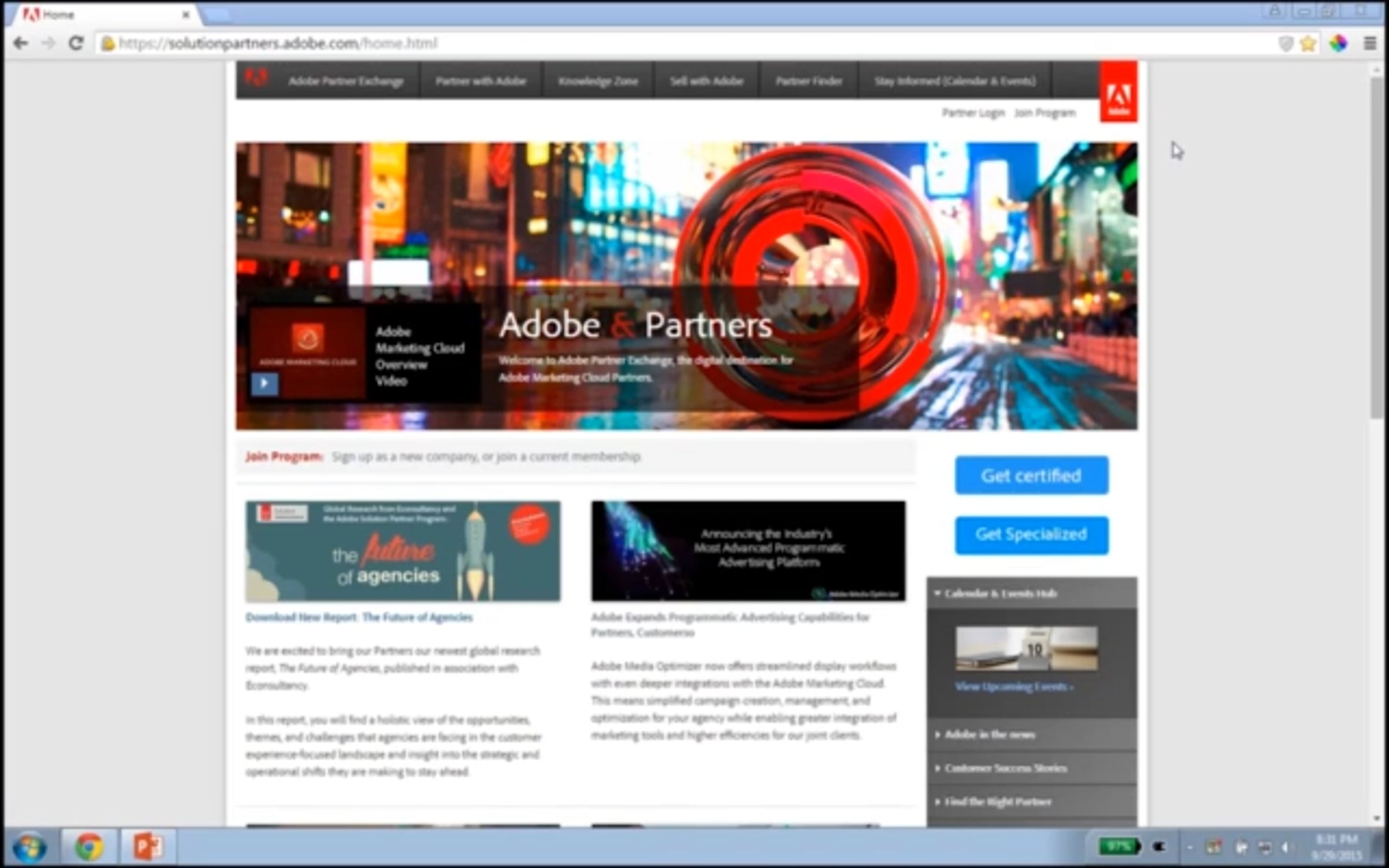Image resolution: width=1389 pixels, height=868 pixels.
Task: Open the future of agencies banner image
Action: (402, 551)
